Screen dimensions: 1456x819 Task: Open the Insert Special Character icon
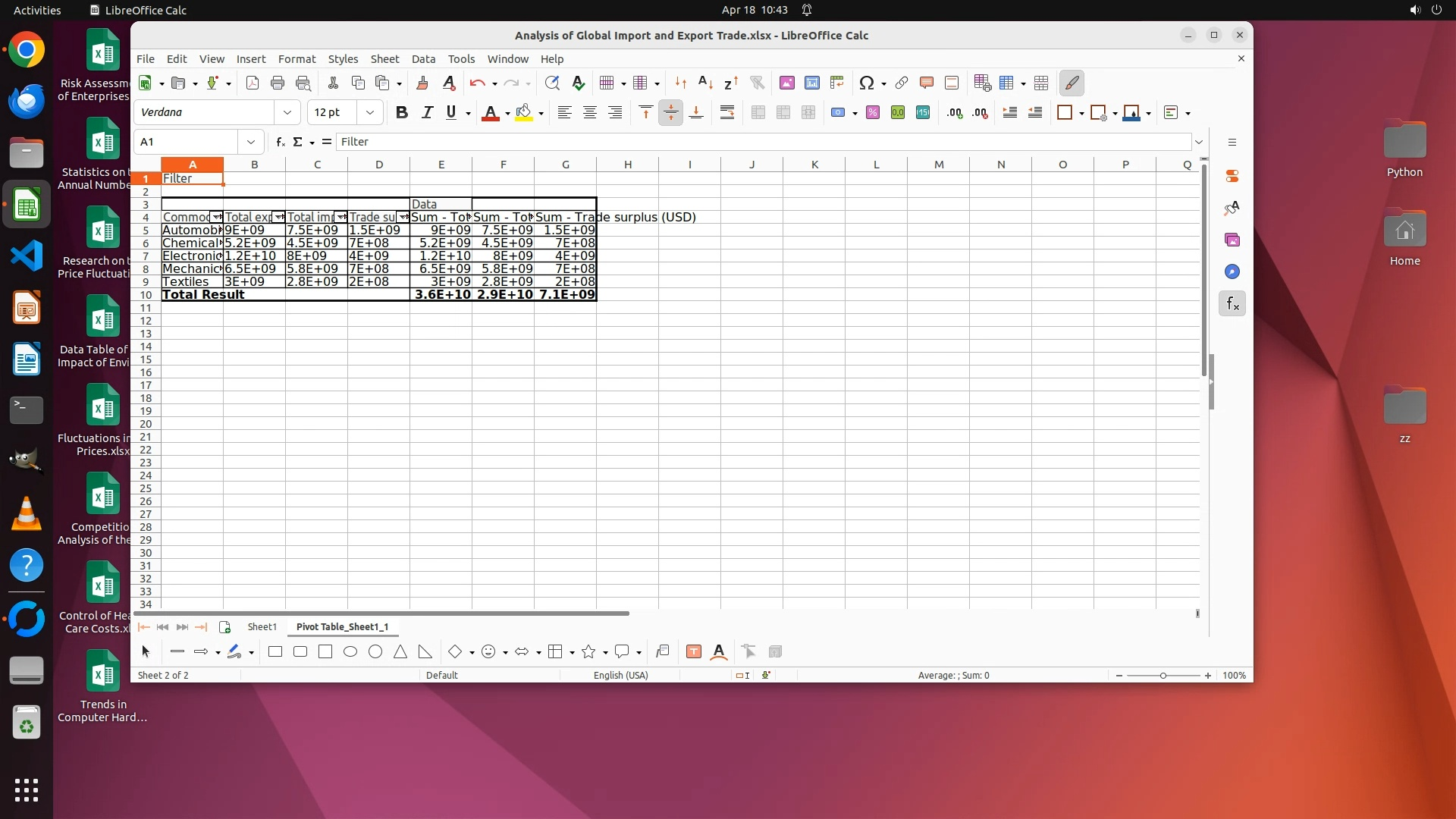click(x=867, y=83)
